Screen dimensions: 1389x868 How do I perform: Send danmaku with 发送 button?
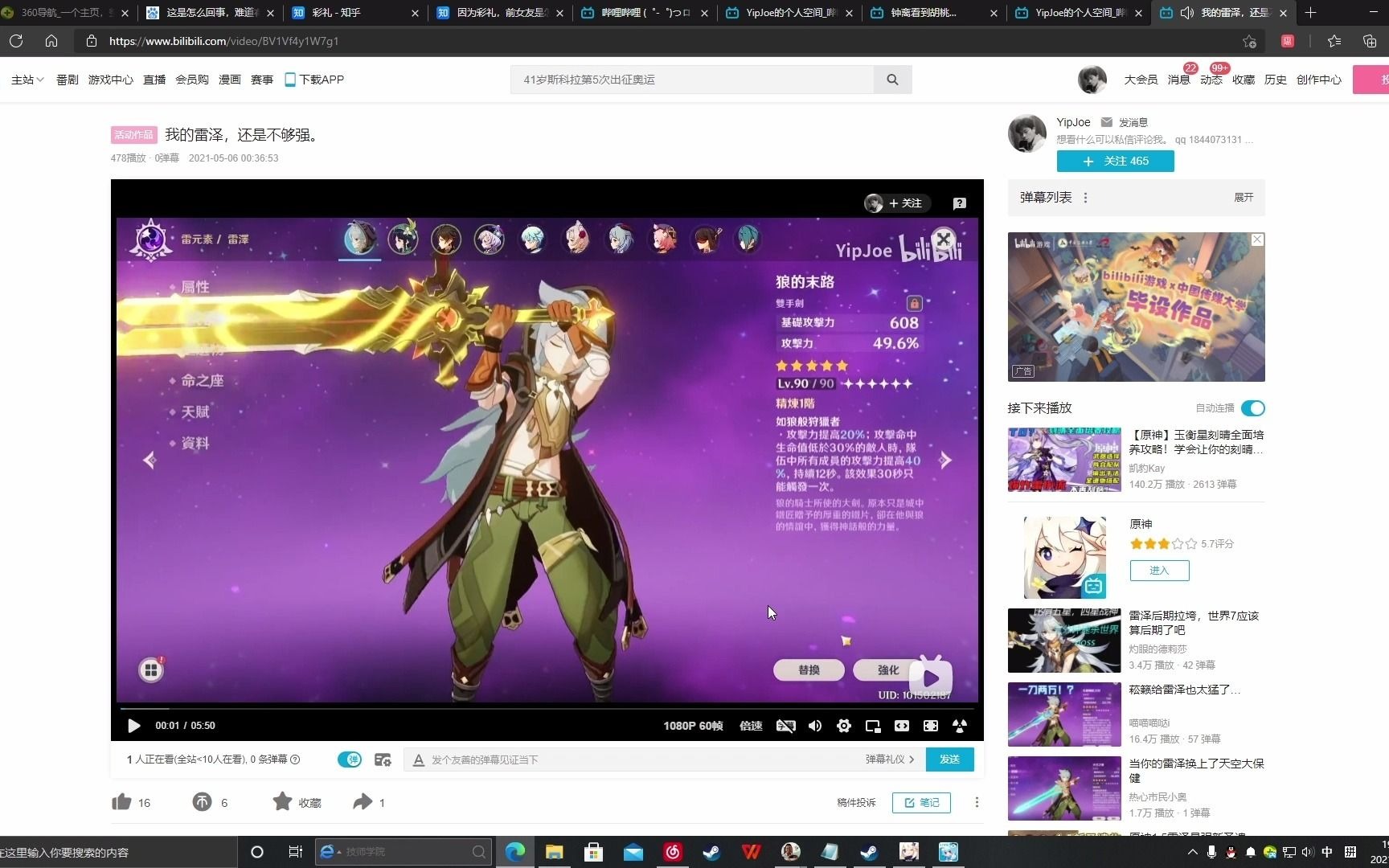click(949, 759)
